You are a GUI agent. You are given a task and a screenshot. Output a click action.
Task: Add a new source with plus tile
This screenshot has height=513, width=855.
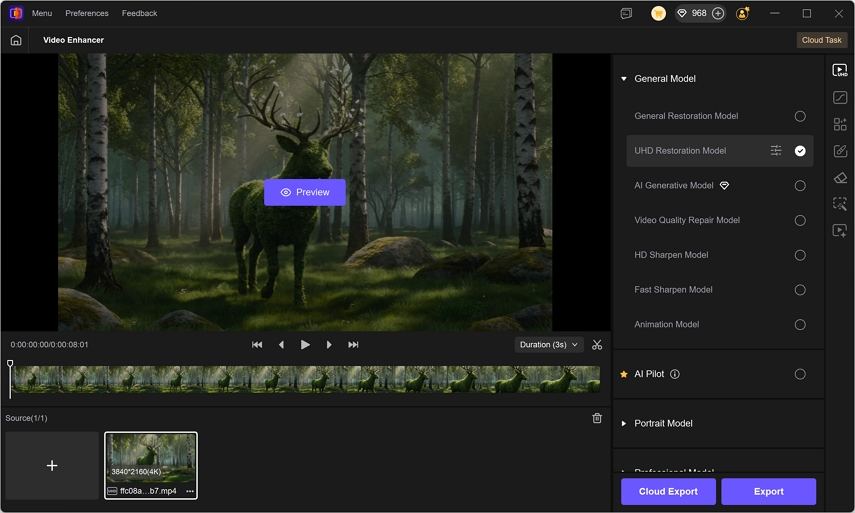point(52,466)
